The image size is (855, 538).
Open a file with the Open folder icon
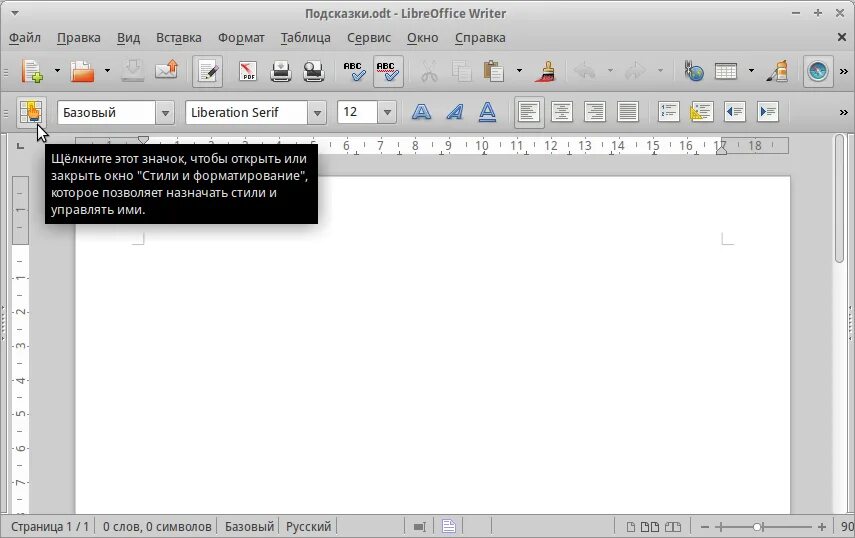click(x=82, y=71)
